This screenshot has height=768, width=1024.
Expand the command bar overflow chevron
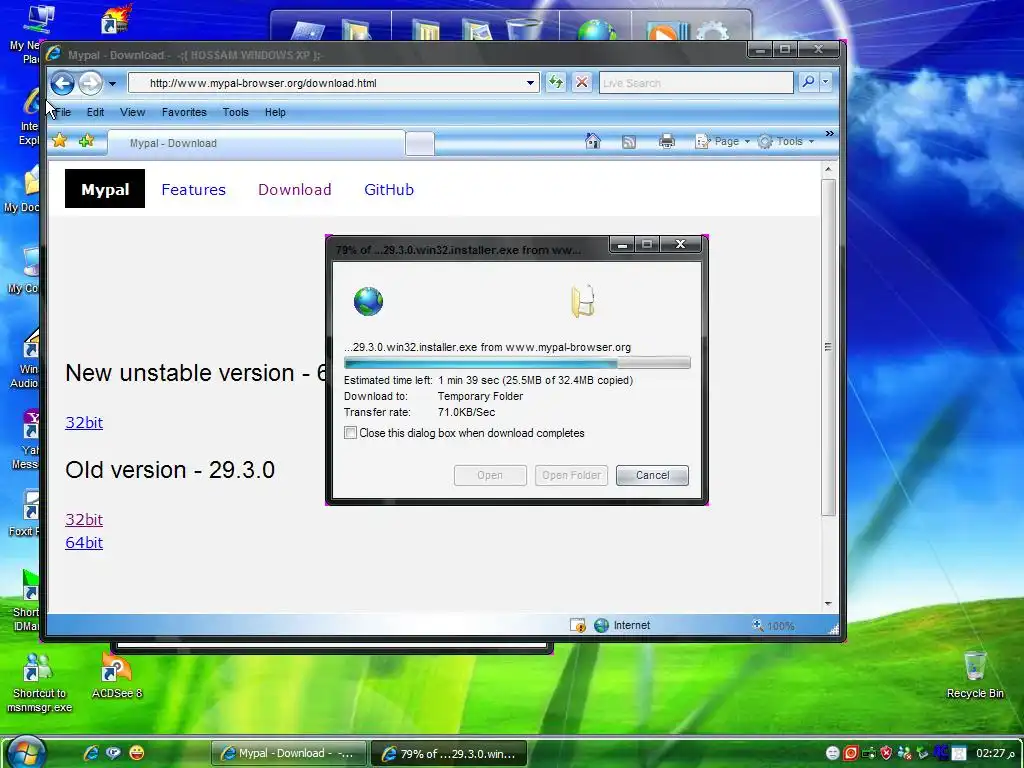tap(829, 134)
